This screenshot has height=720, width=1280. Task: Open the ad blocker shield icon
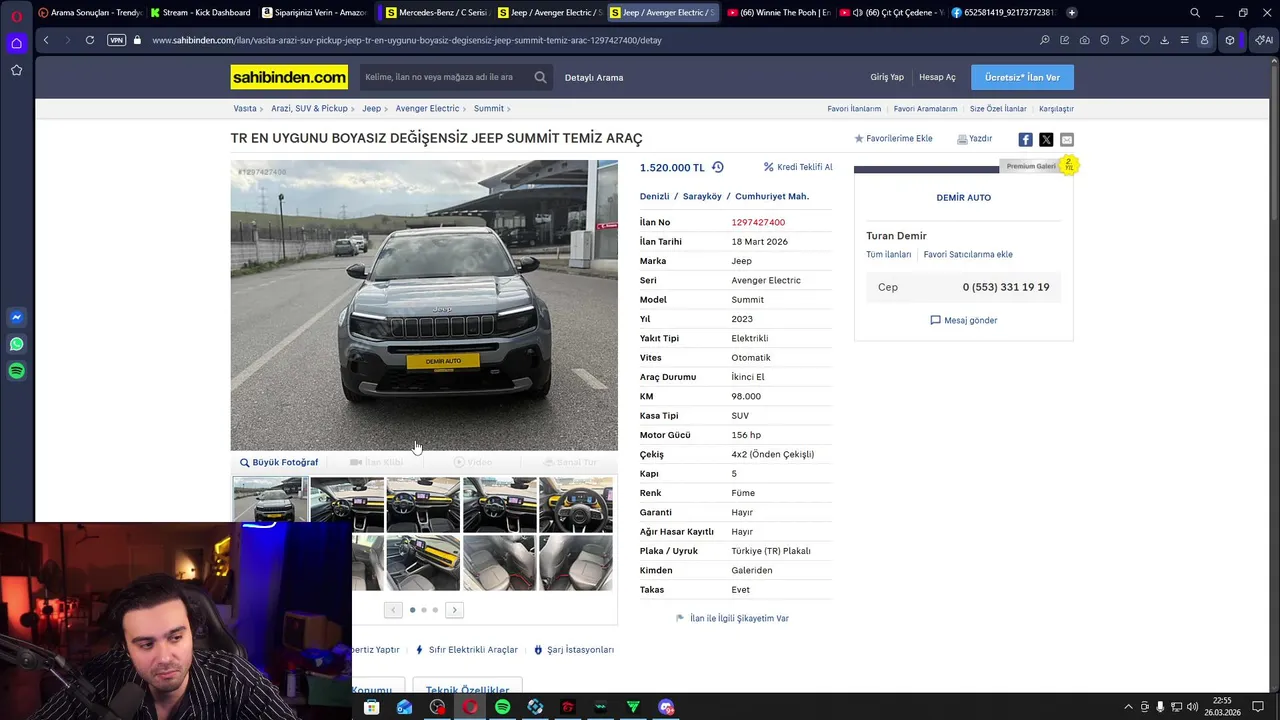(1104, 40)
